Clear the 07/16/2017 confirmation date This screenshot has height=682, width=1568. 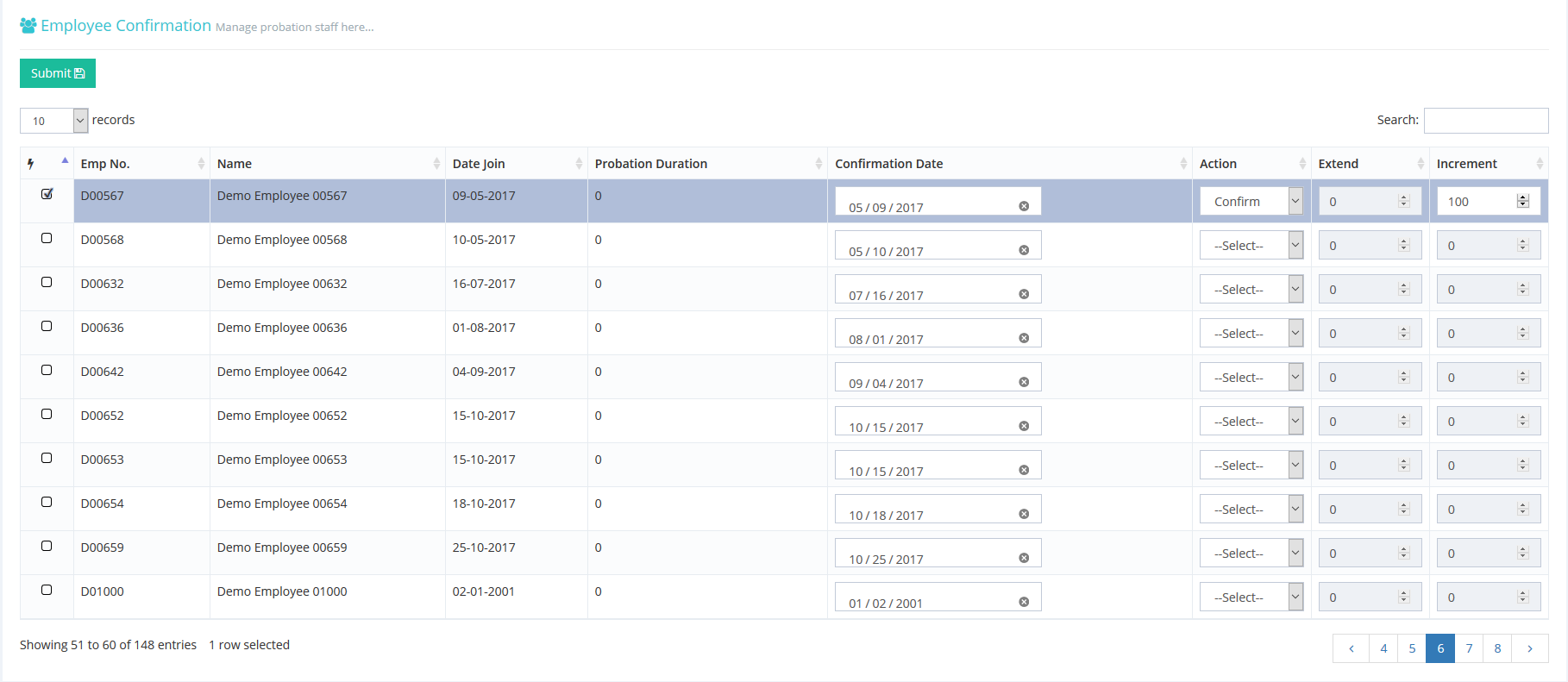click(1024, 294)
